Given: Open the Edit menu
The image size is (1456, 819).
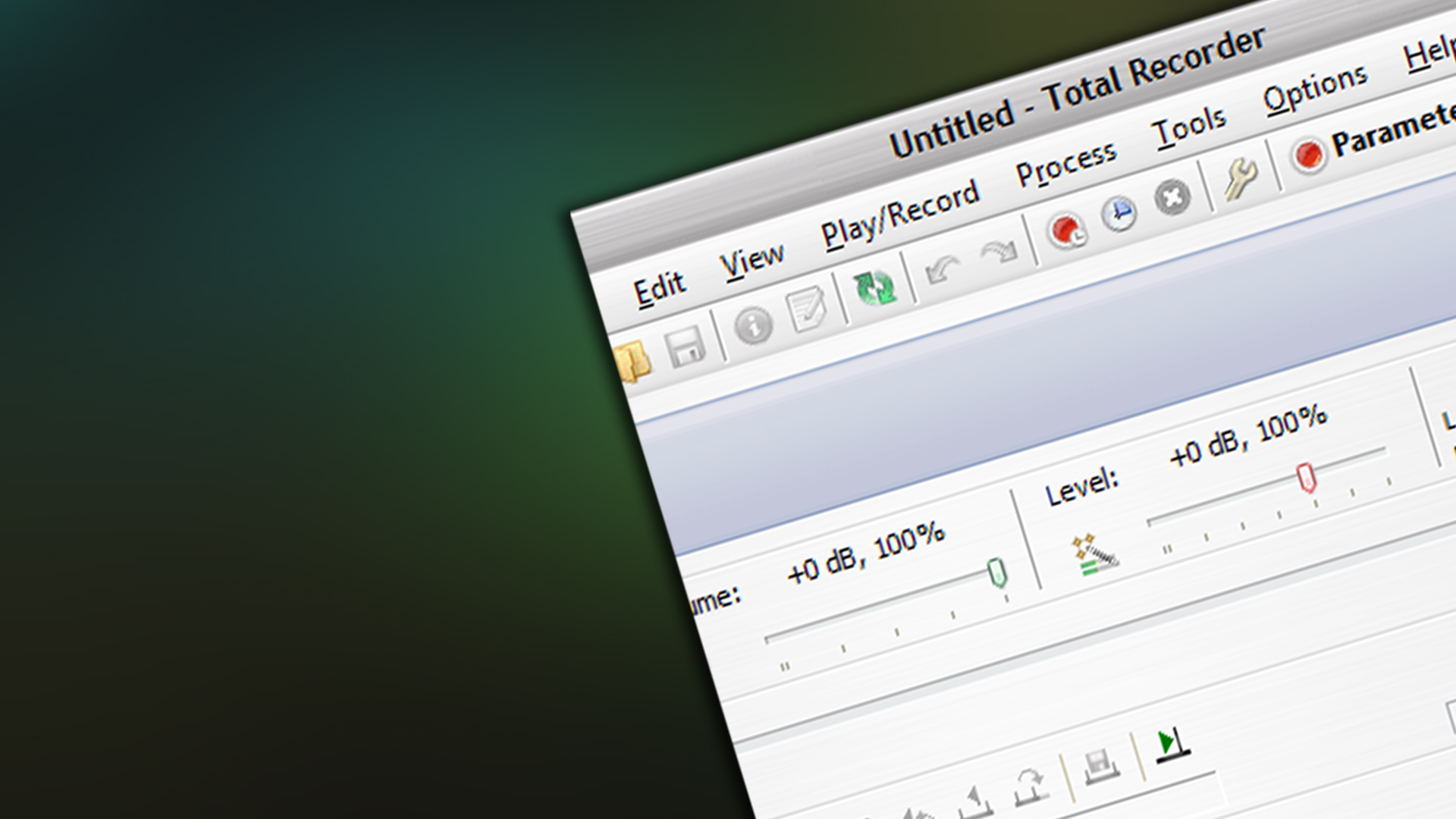Looking at the screenshot, I should tap(659, 289).
